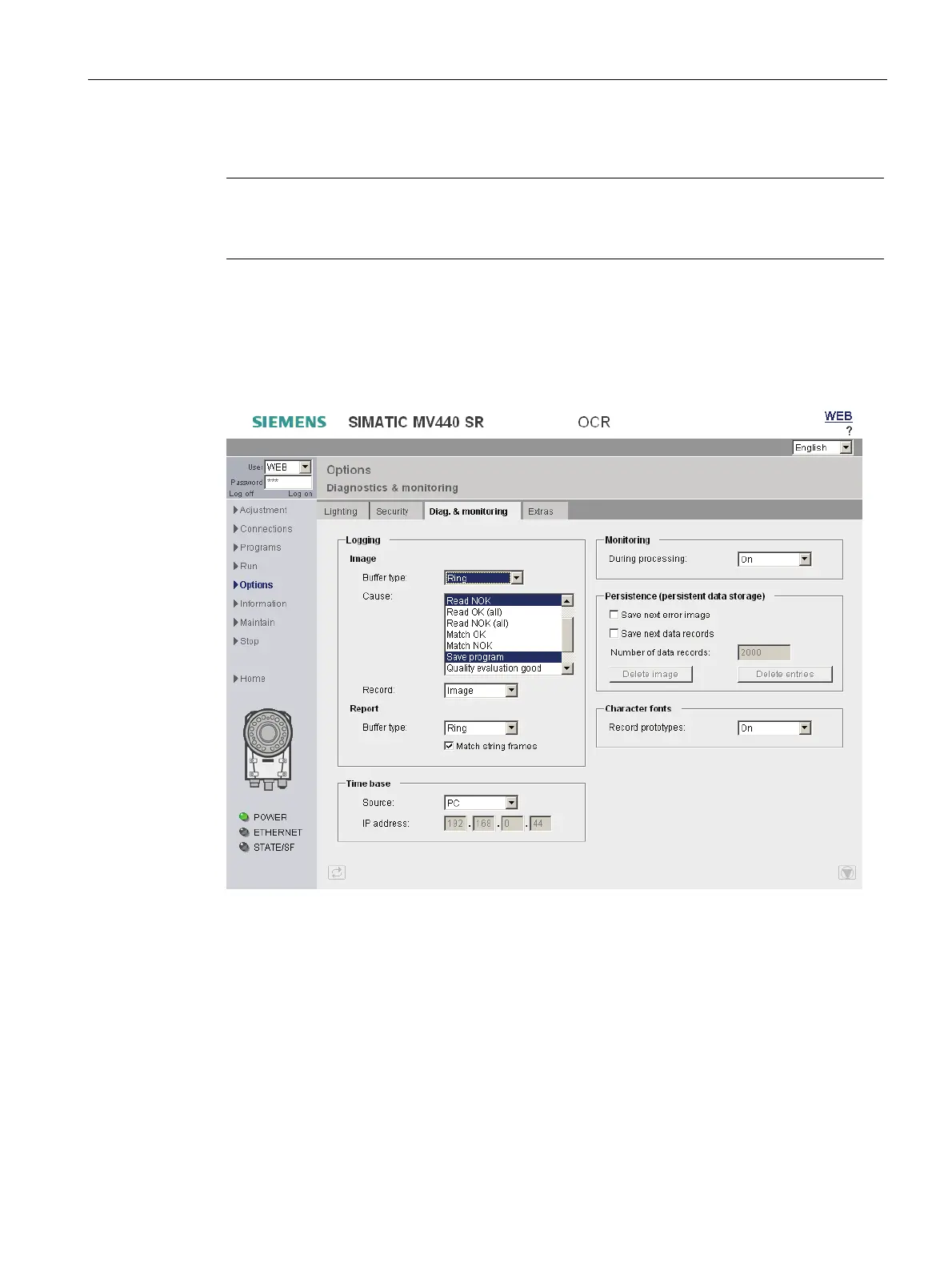Open Adjustment in the sidebar
952x1271 pixels.
point(260,510)
